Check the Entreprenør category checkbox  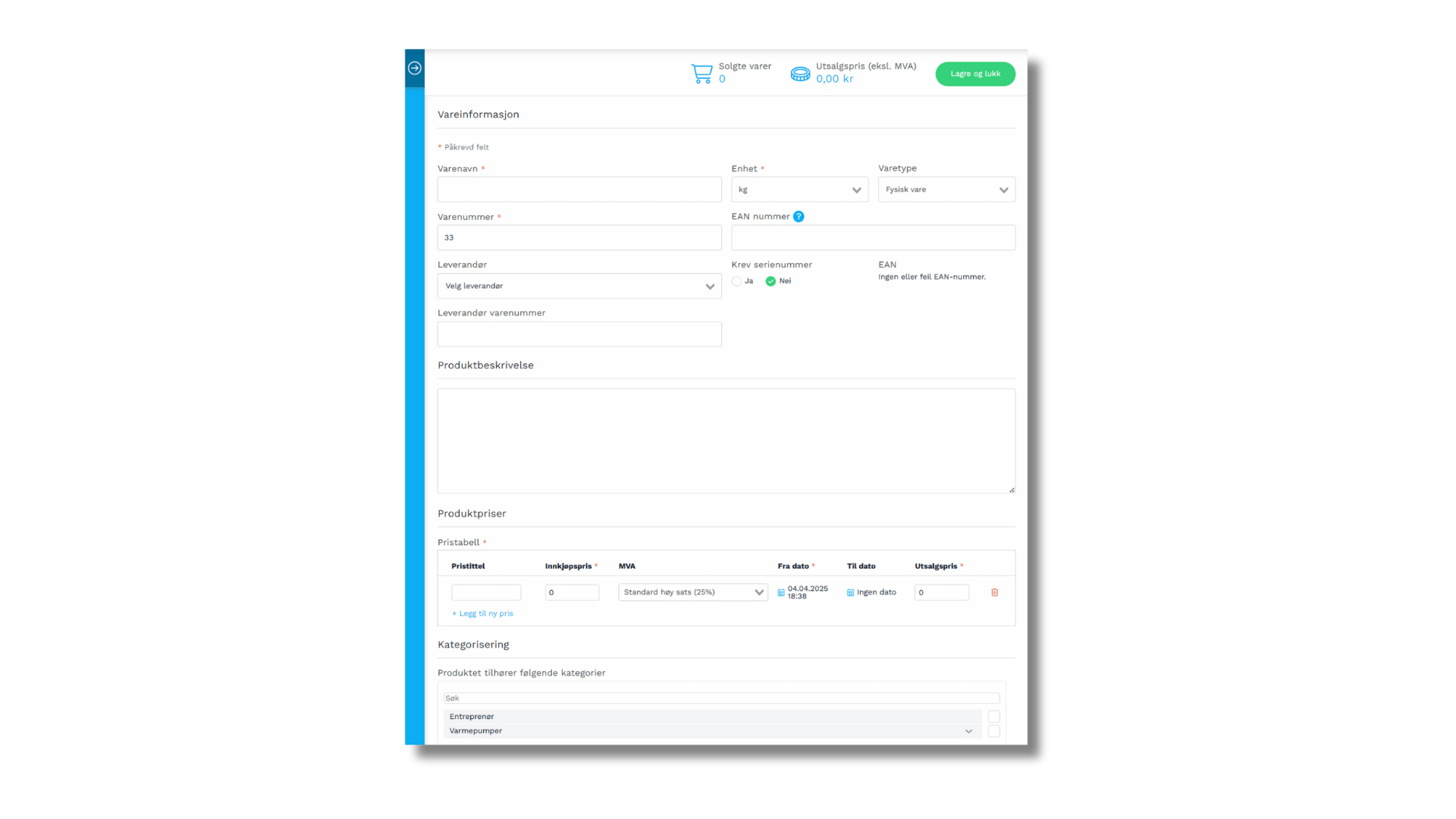(993, 717)
